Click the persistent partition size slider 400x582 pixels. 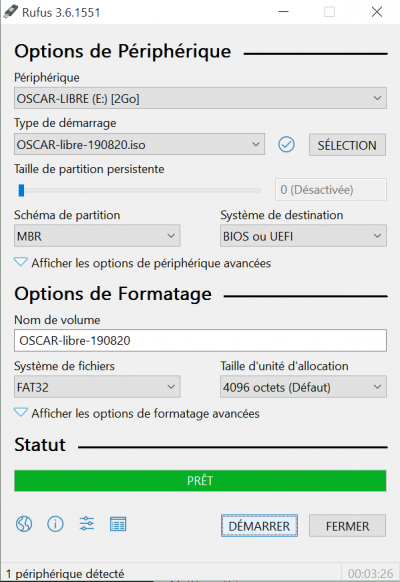point(139,190)
